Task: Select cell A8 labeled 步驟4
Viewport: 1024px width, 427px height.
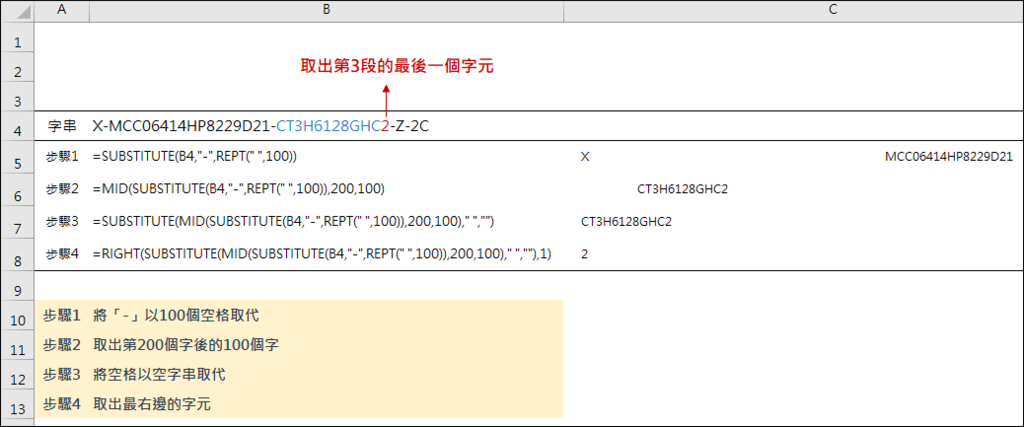Action: (62, 253)
